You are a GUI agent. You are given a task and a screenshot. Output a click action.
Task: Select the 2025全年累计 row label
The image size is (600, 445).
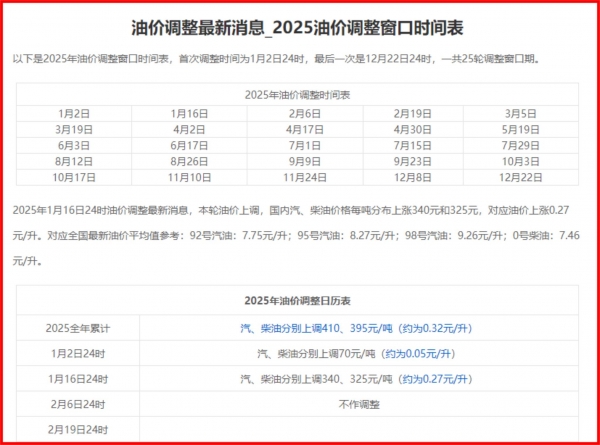click(78, 327)
